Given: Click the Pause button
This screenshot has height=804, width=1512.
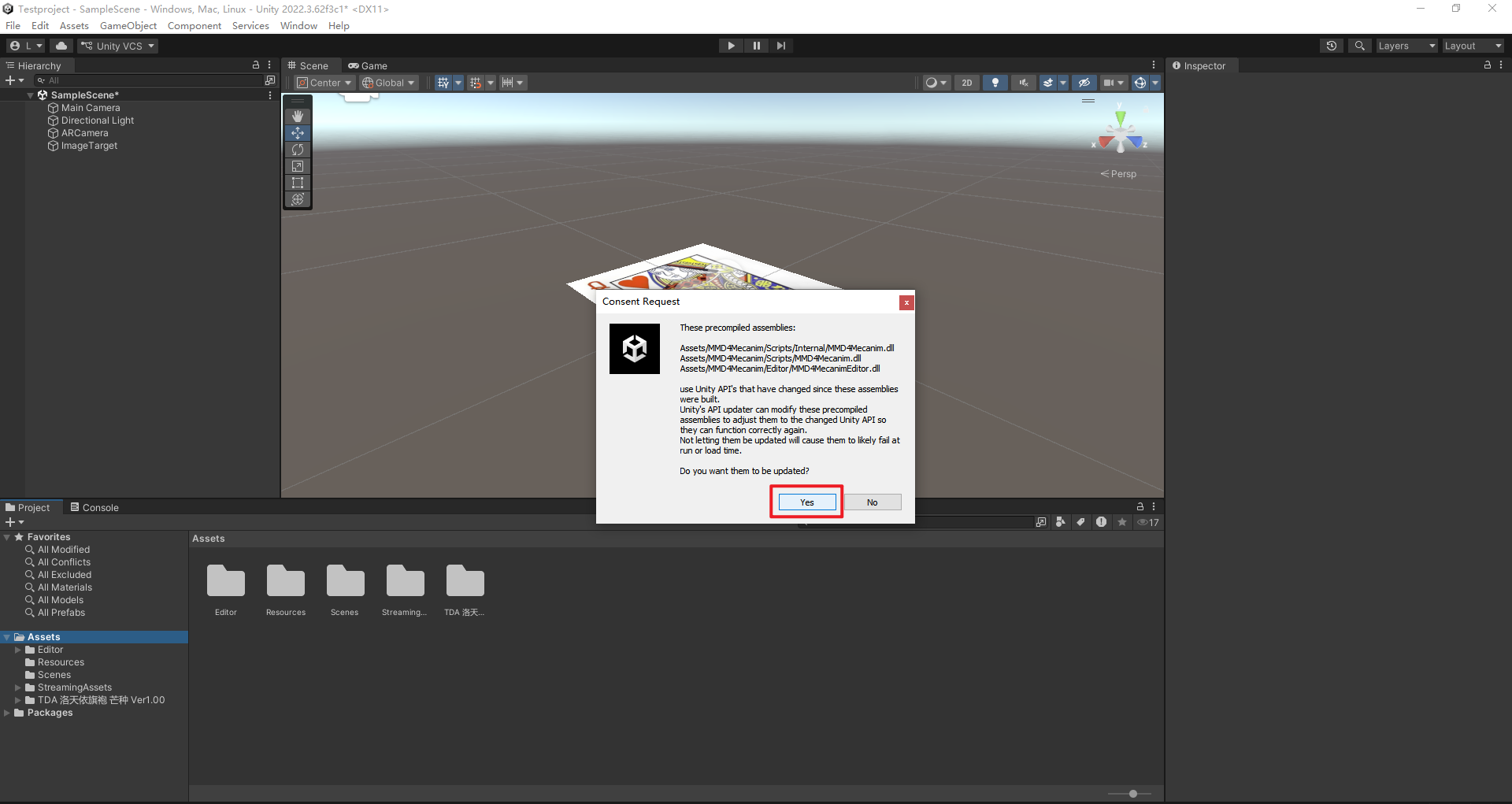Looking at the screenshot, I should click(x=756, y=46).
